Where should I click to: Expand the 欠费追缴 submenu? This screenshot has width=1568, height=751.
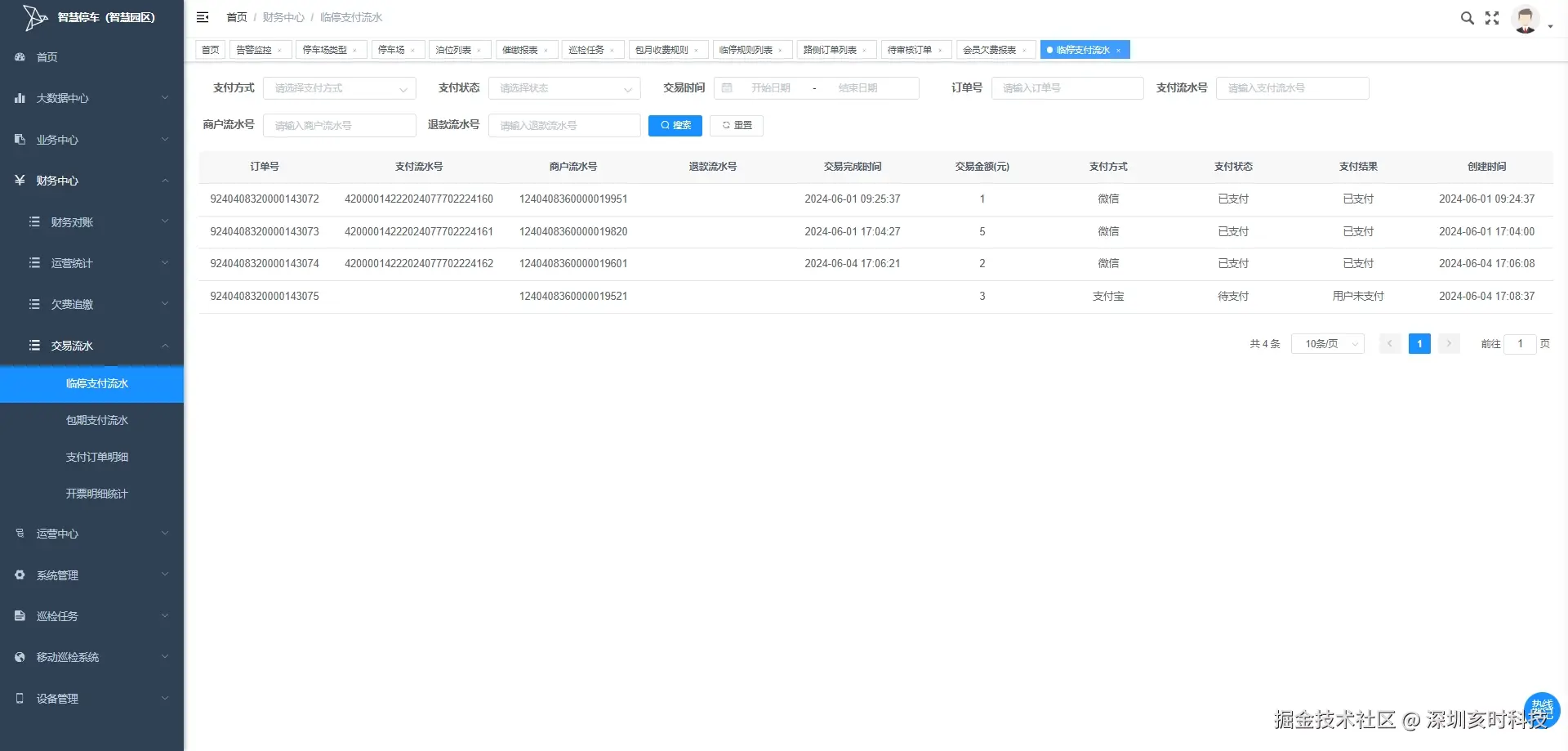click(91, 304)
